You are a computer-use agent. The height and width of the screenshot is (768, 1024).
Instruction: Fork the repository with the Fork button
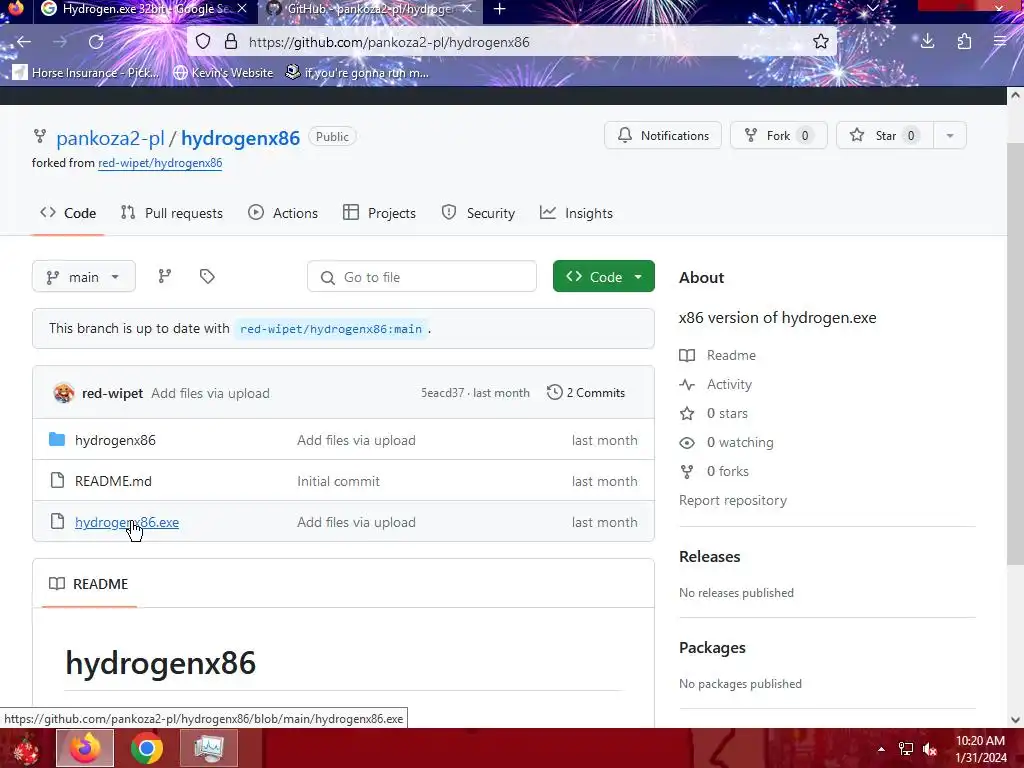778,135
